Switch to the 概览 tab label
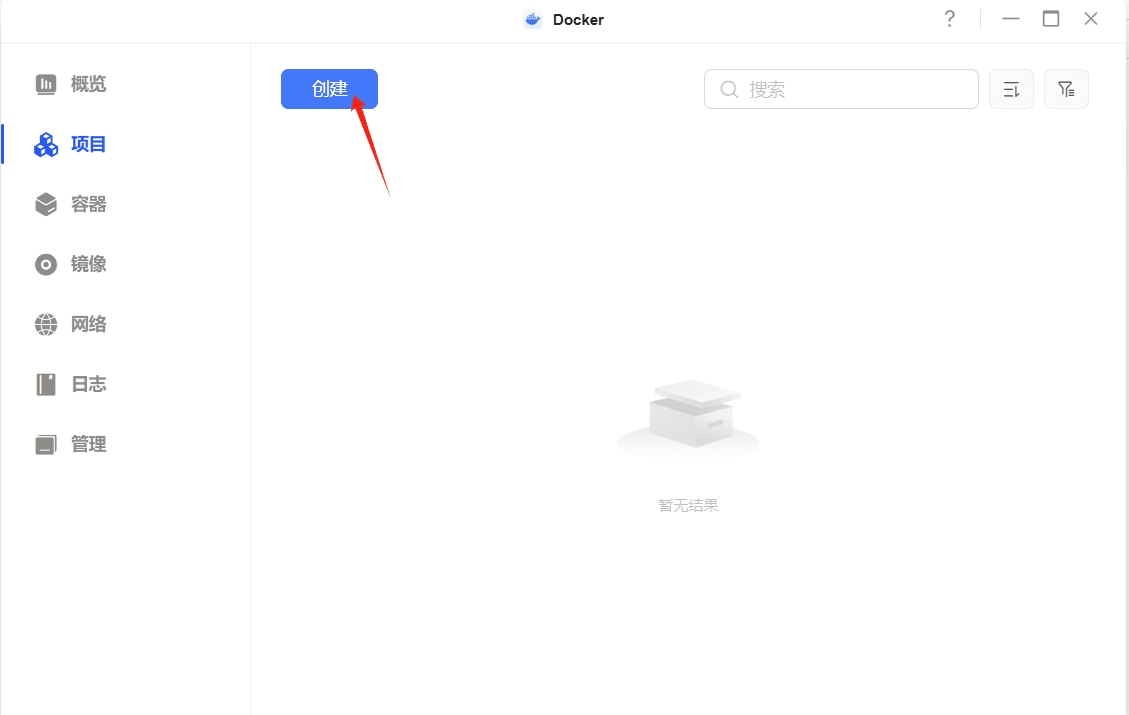The height and width of the screenshot is (715, 1129). (89, 84)
